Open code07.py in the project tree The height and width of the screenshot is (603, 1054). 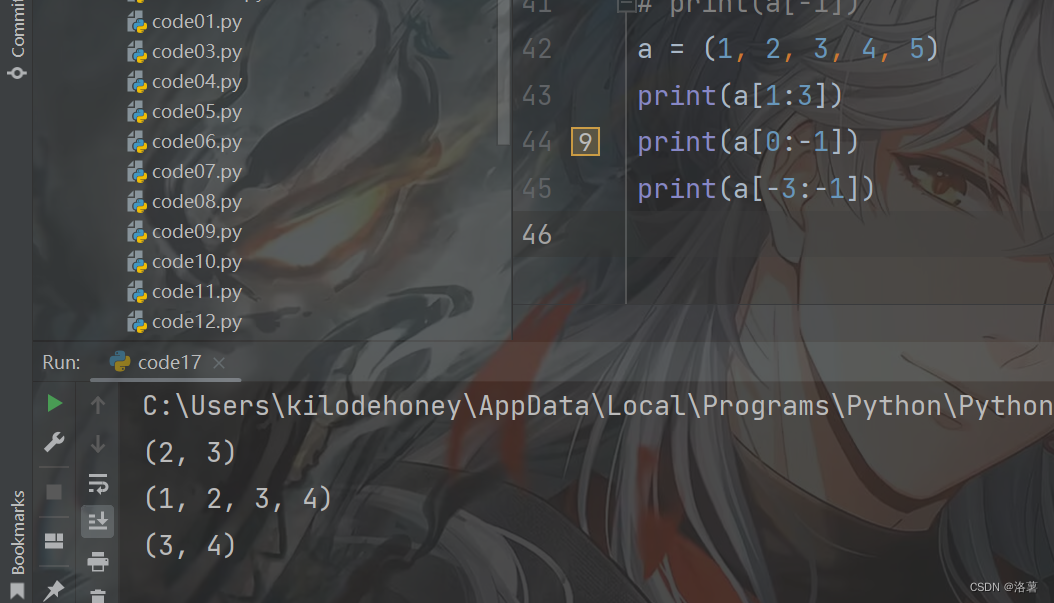coord(197,172)
